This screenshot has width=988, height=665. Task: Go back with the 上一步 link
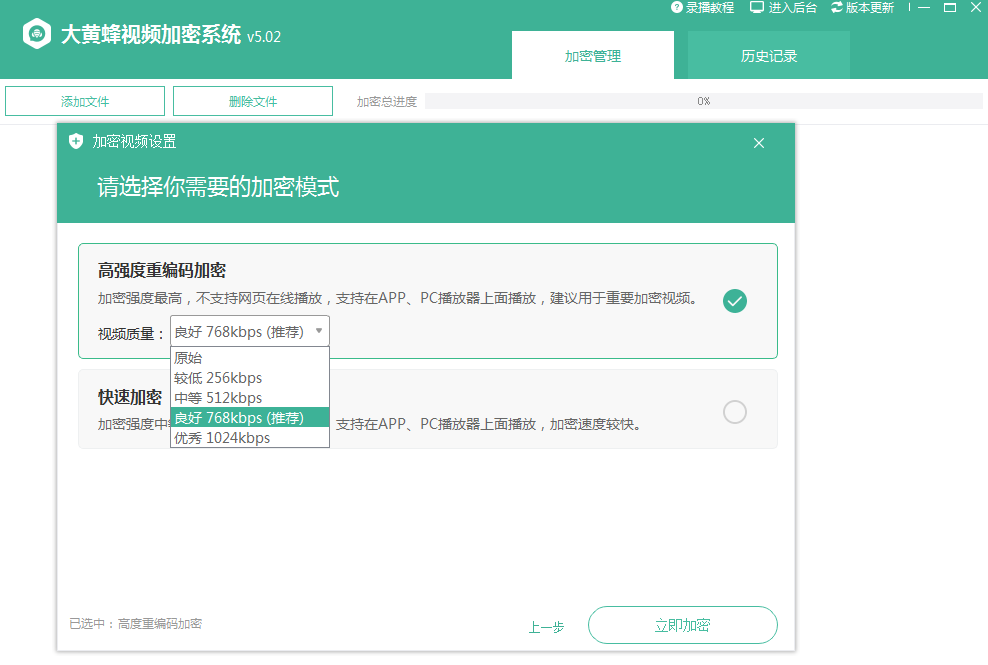[546, 627]
